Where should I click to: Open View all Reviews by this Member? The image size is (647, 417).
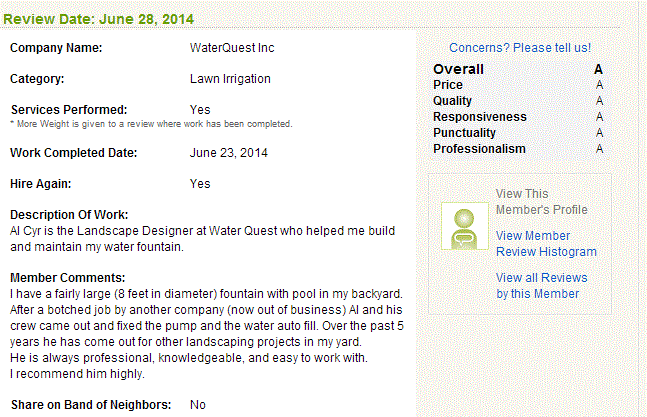click(x=541, y=286)
